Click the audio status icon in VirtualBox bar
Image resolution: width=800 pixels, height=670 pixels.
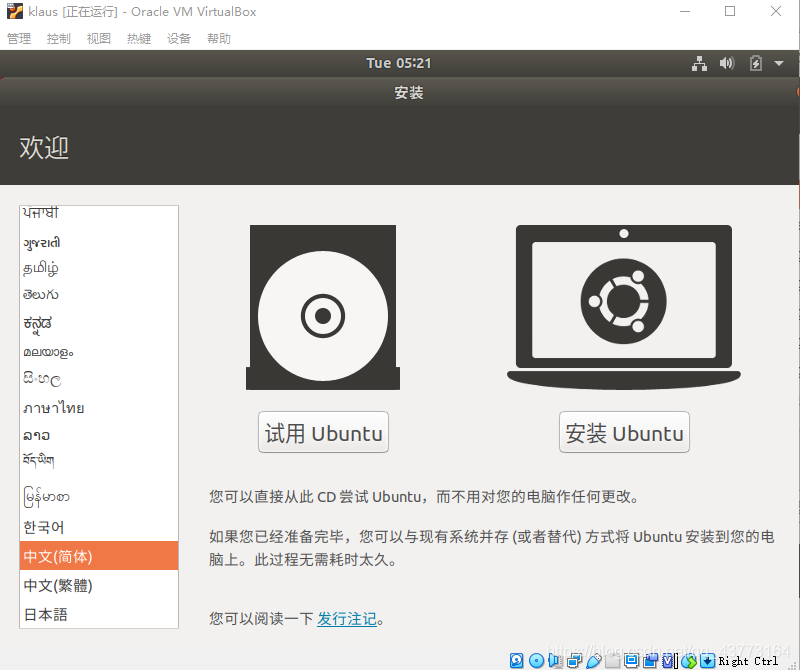coord(555,660)
